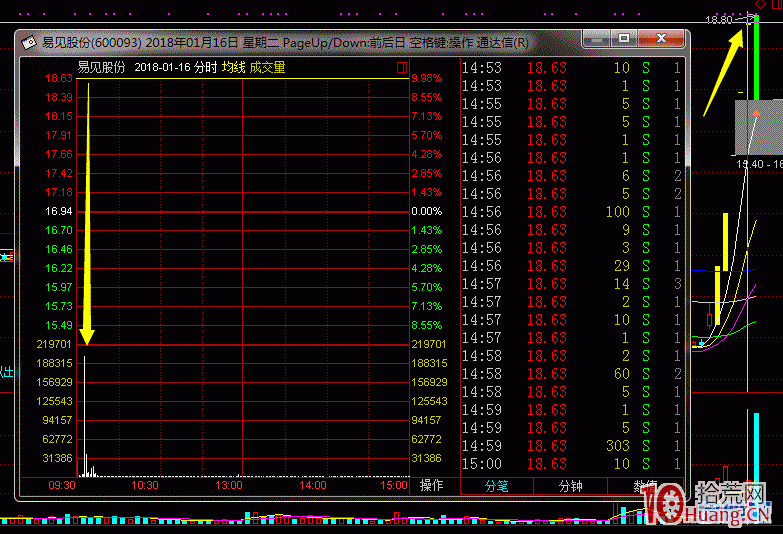Click the 10:30 time axis label
This screenshot has width=783, height=534.
click(145, 485)
